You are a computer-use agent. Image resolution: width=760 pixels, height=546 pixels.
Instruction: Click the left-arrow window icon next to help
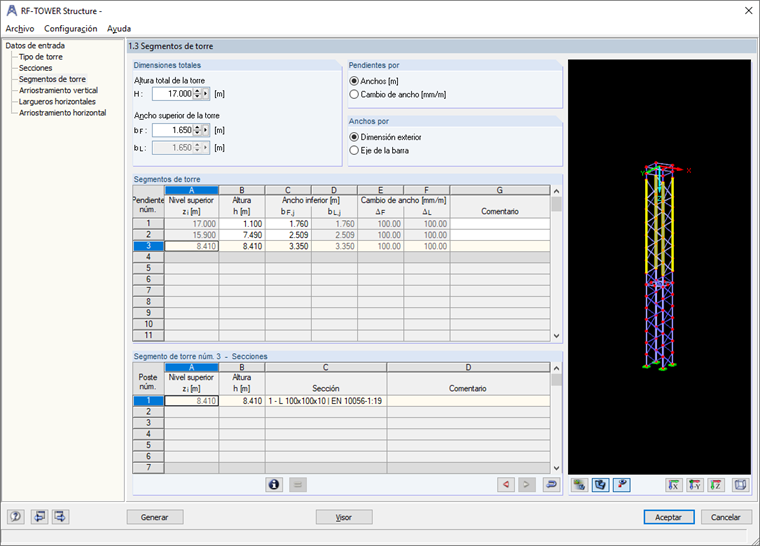coord(39,517)
